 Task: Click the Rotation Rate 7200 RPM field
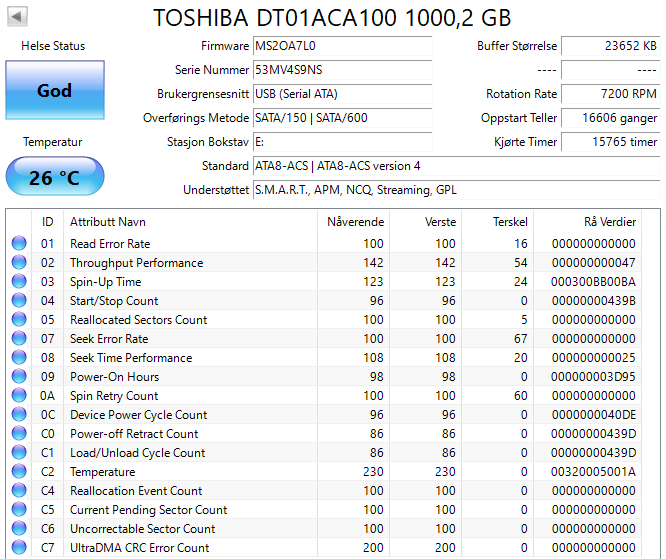click(x=610, y=94)
